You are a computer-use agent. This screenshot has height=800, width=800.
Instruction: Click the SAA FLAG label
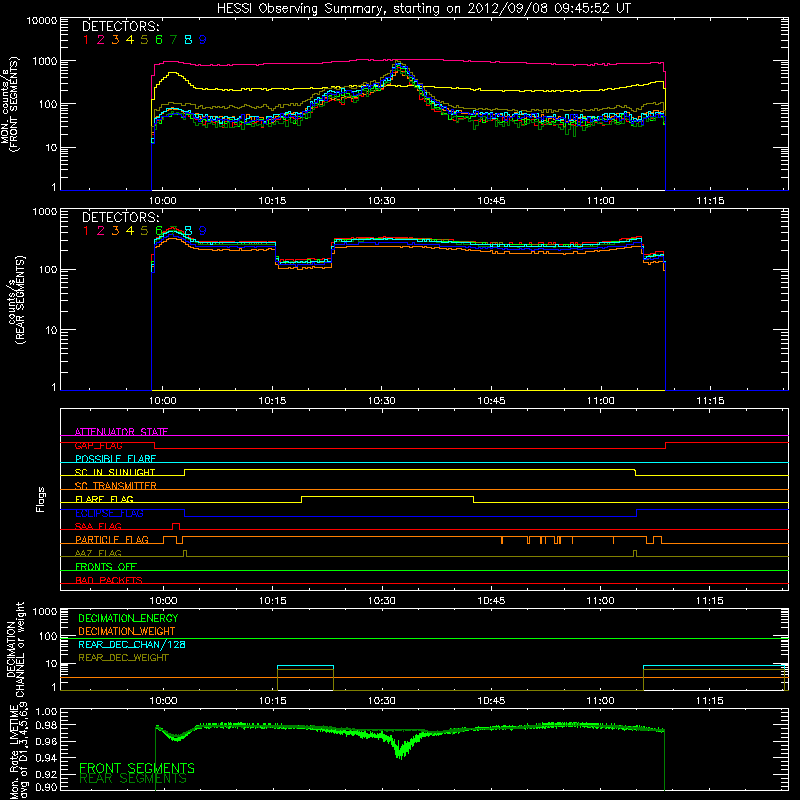click(98, 527)
